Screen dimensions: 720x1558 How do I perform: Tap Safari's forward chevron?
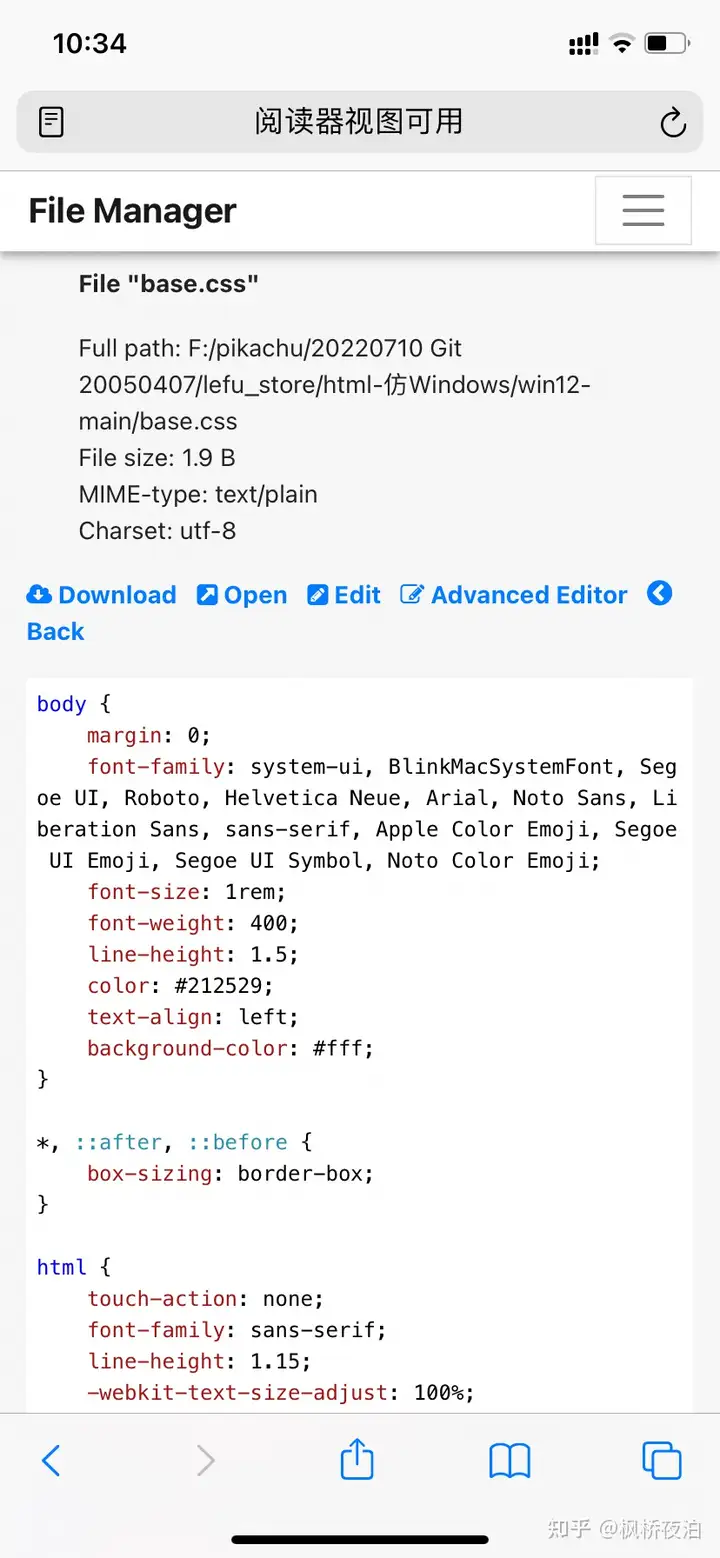click(x=206, y=1461)
